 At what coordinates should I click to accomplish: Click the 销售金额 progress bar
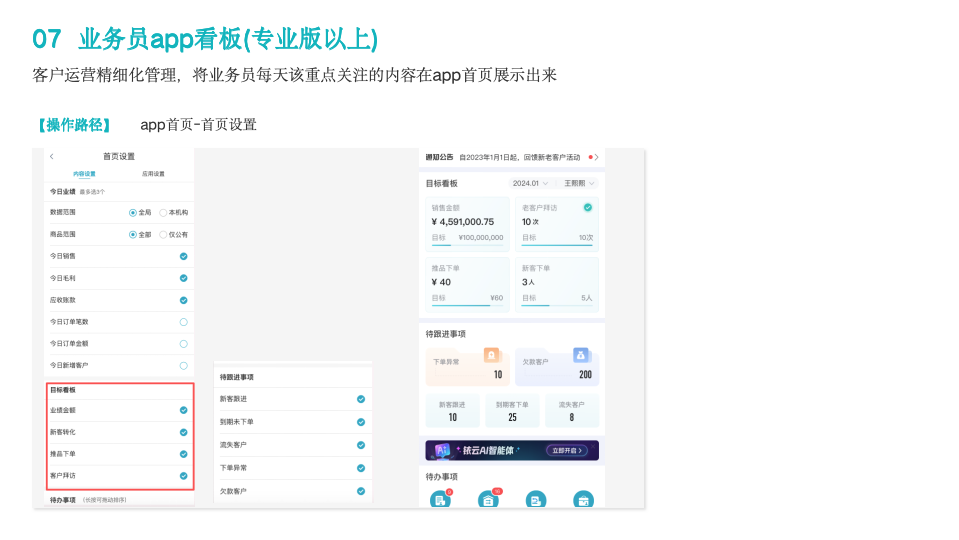(467, 245)
